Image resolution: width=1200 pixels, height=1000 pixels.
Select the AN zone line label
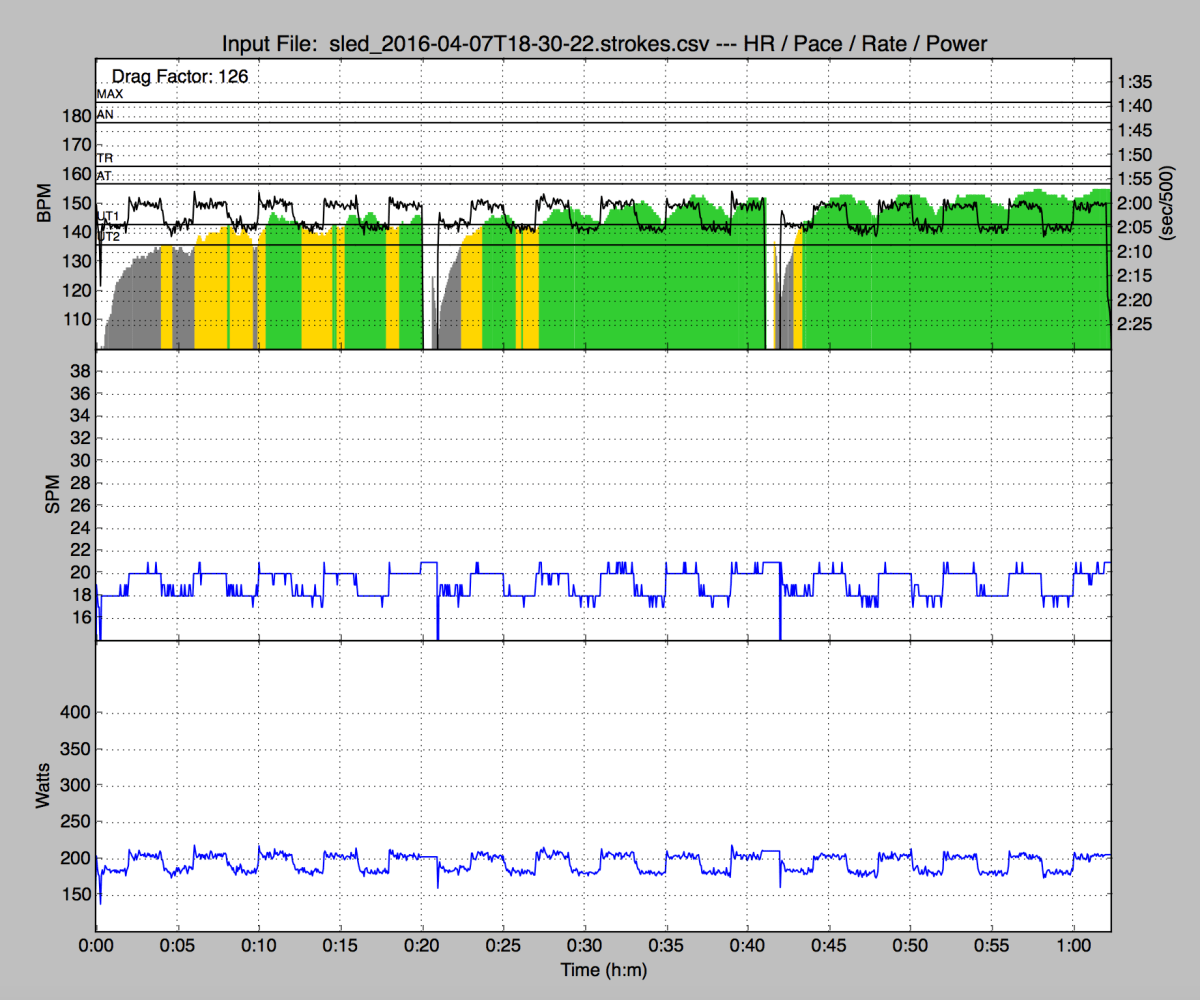tap(104, 115)
